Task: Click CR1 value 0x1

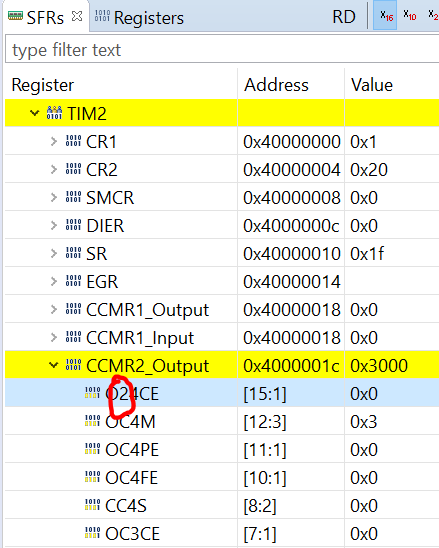Action: point(364,142)
